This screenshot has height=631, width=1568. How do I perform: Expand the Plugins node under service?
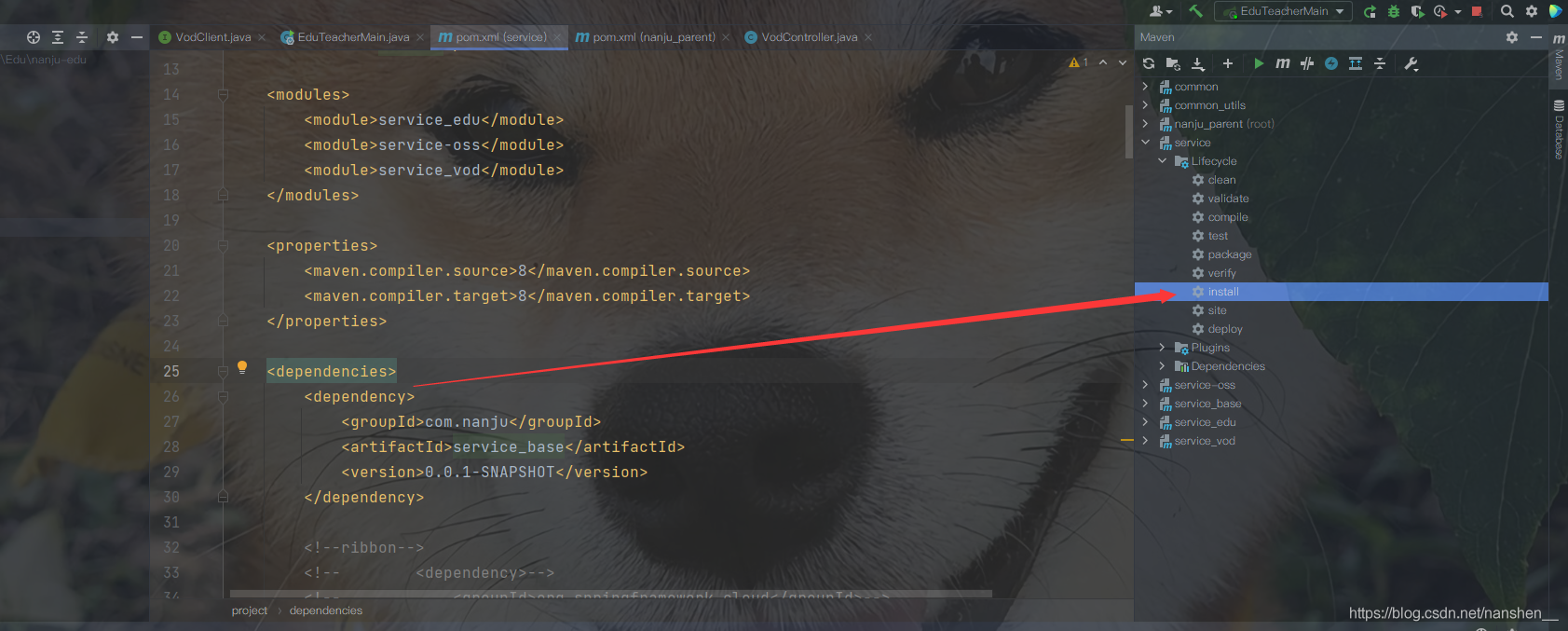[1163, 348]
